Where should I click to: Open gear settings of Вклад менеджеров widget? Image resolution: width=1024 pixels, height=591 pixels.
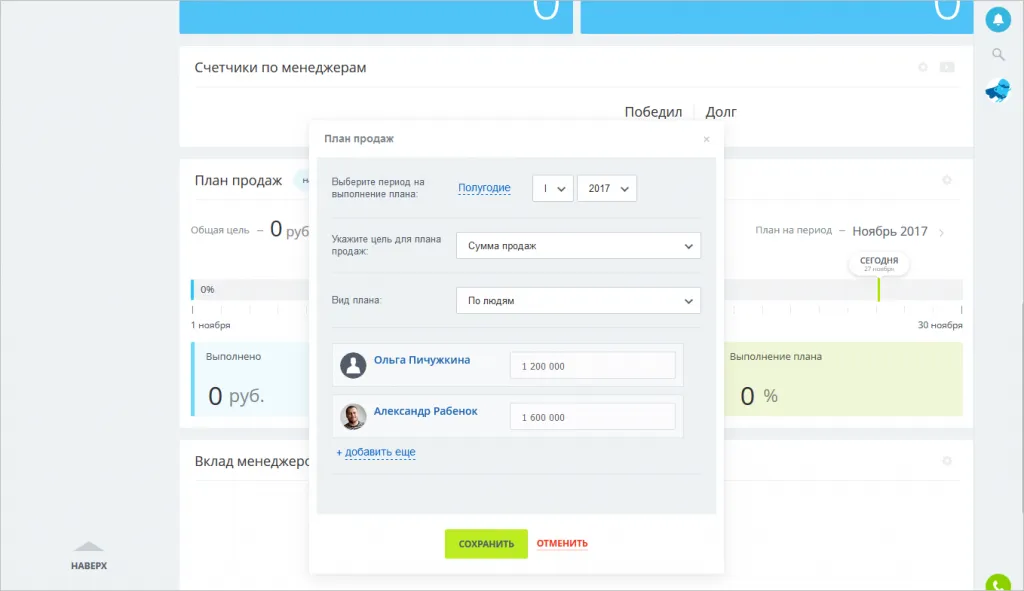tap(947, 461)
